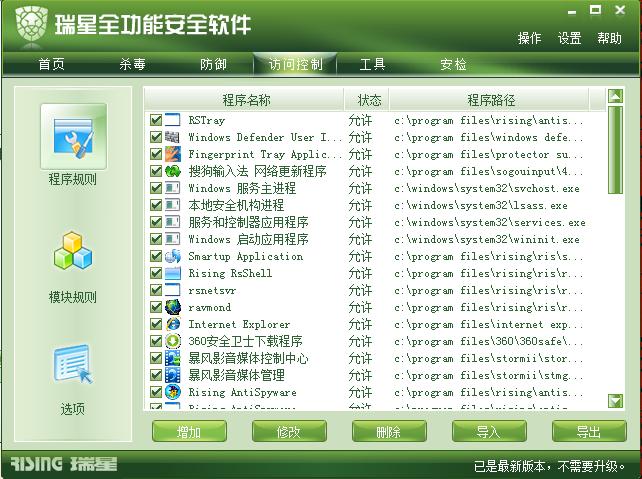The height and width of the screenshot is (479, 642).
Task: Click the Windows Defender row icon
Action: [173, 137]
